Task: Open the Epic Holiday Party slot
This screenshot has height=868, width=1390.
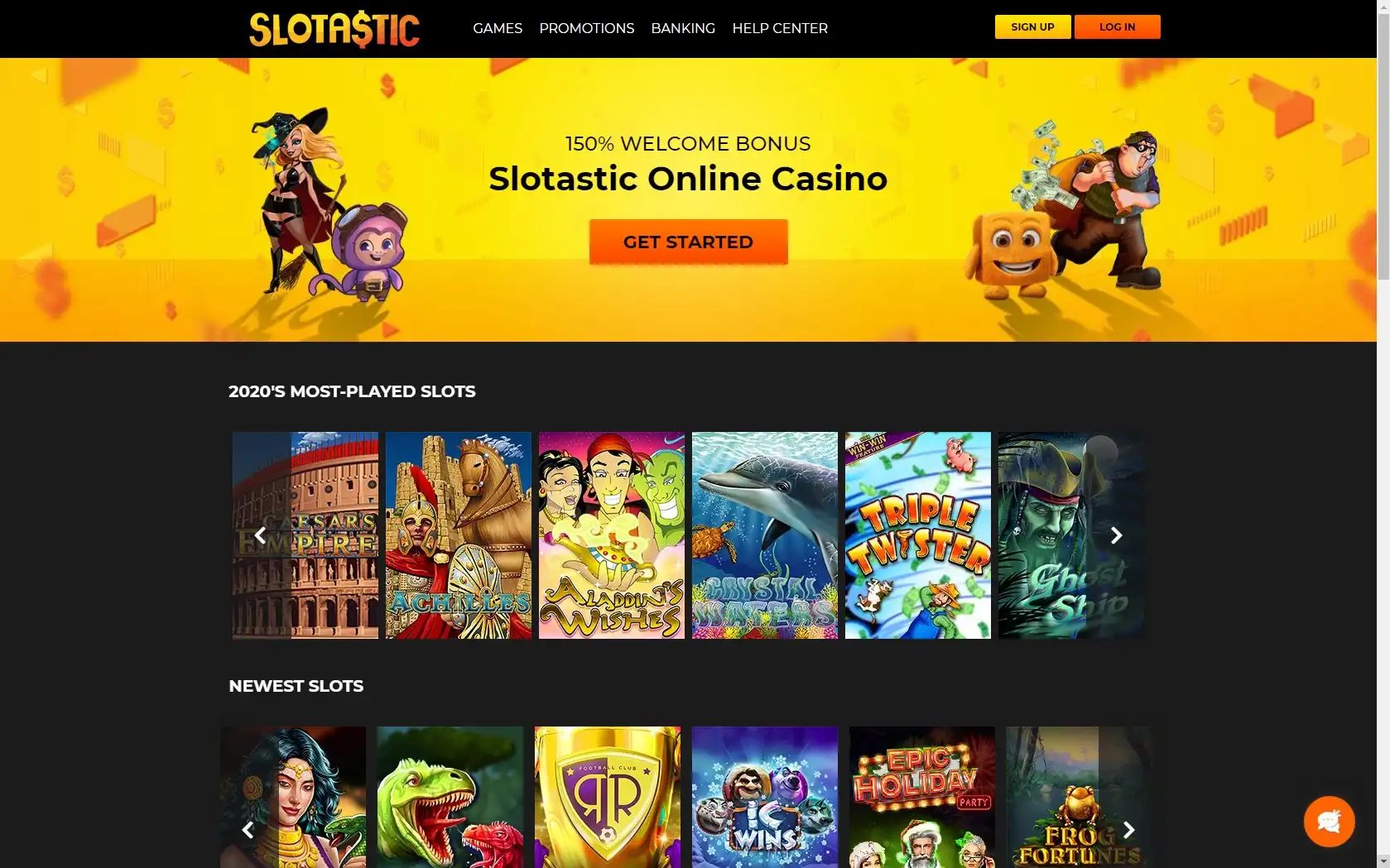Action: point(922,797)
